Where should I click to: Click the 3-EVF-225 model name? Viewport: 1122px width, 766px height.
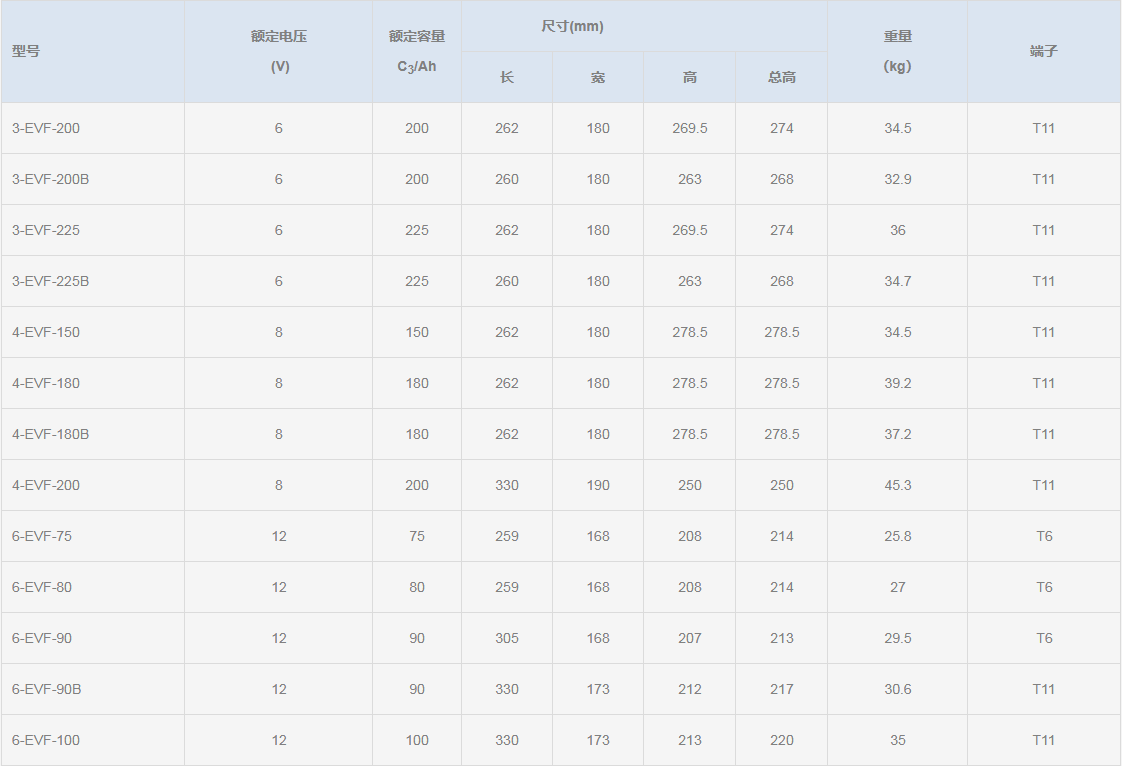pyautogui.click(x=46, y=230)
